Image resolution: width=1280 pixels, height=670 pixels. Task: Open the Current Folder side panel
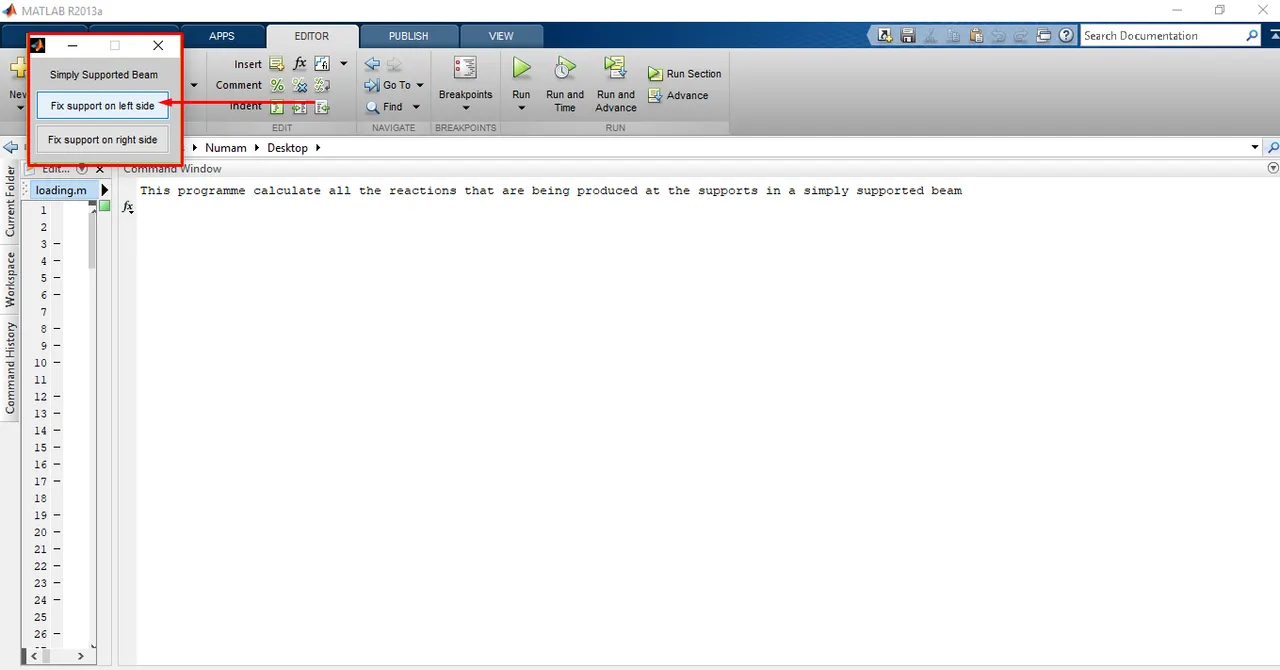click(10, 201)
